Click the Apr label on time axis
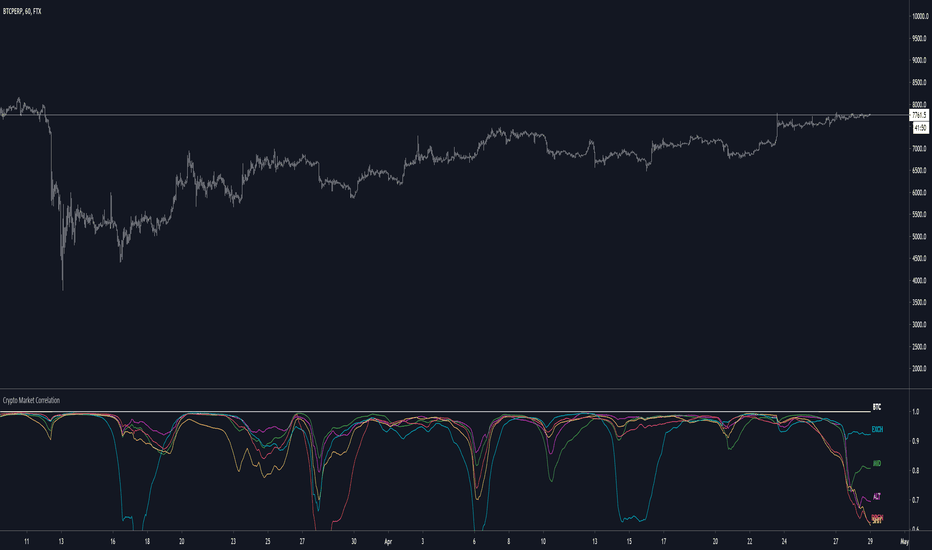The image size is (932, 550). click(x=388, y=542)
